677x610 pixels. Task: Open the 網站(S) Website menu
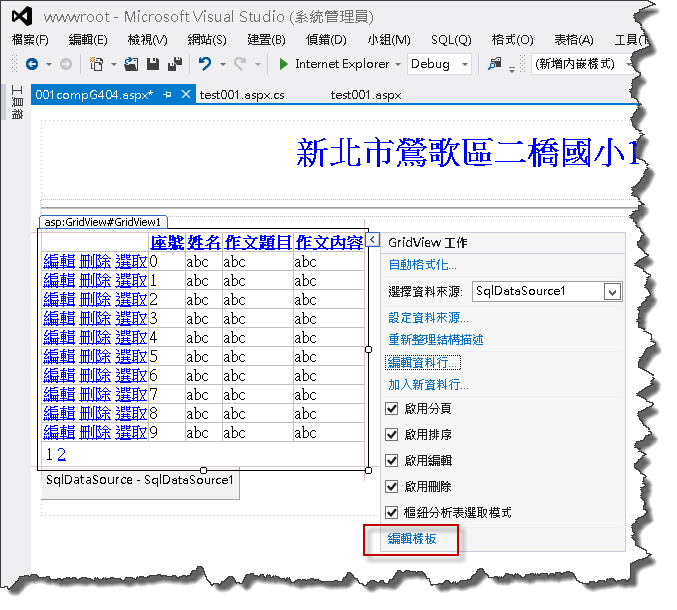(207, 40)
